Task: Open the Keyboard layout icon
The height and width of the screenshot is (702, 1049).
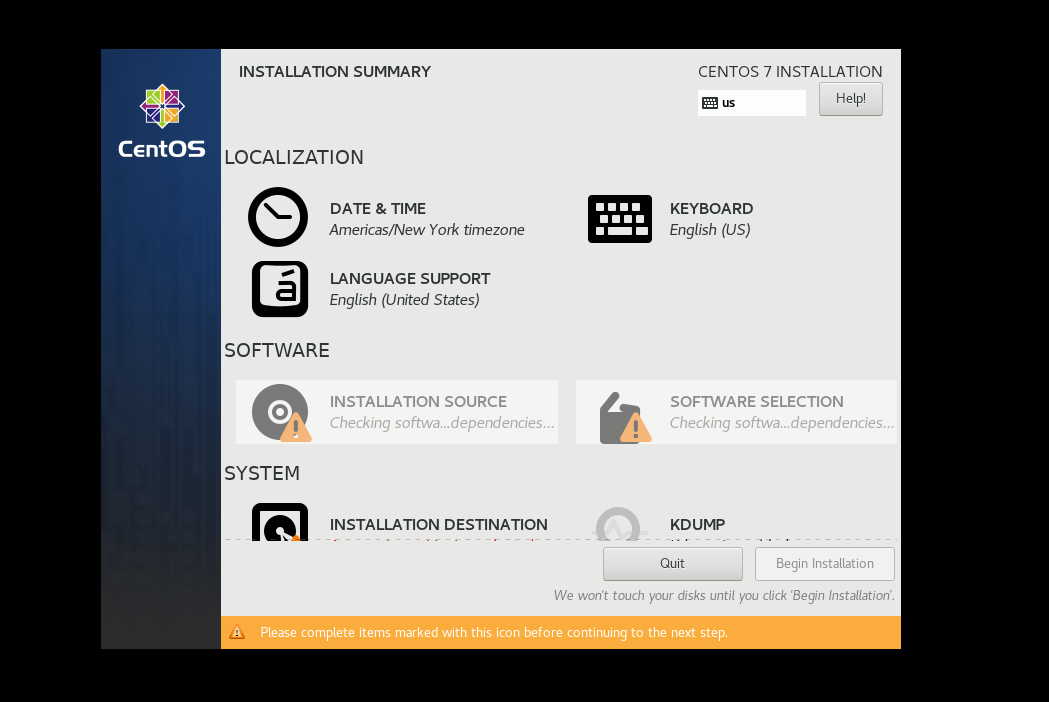Action: [619, 219]
